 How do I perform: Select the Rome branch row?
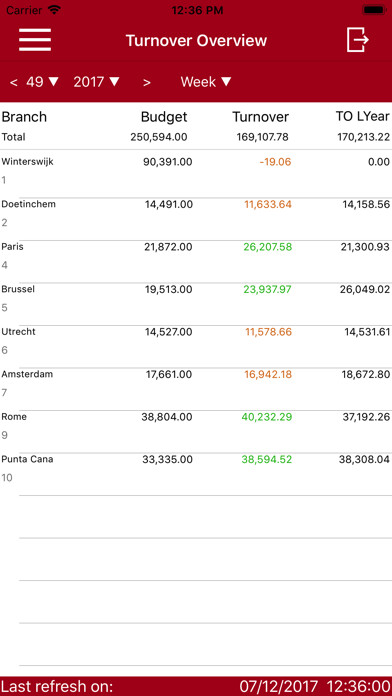point(196,427)
